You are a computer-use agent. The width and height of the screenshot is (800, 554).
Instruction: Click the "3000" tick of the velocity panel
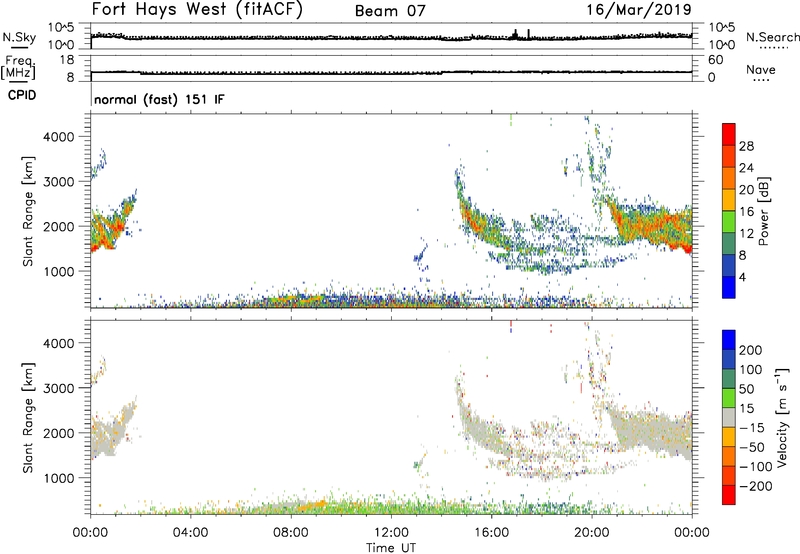(59, 388)
